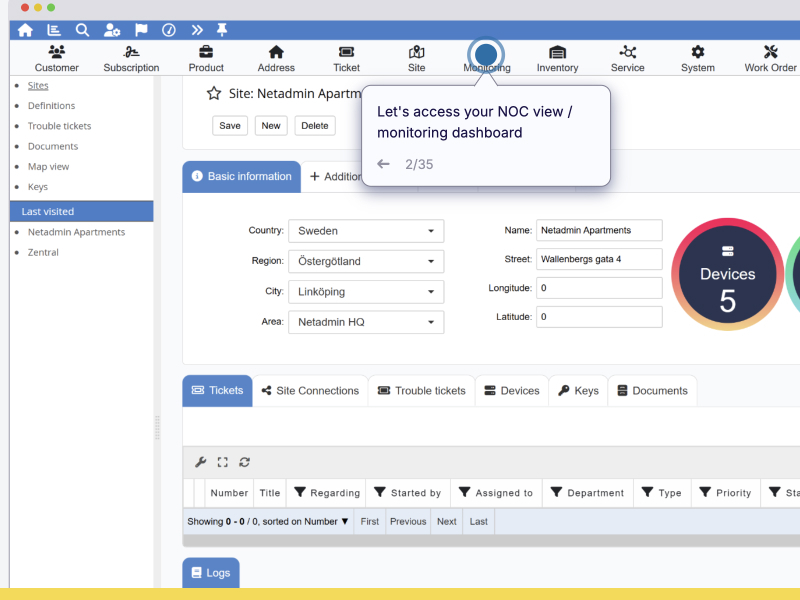
Task: Go to Next page of tickets
Action: 446,521
